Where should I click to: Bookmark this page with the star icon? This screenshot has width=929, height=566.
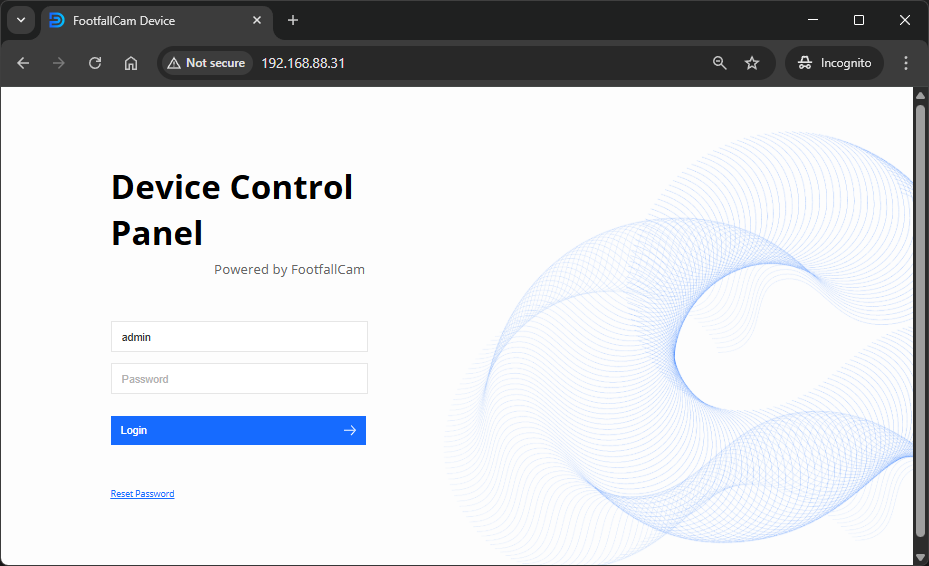(752, 63)
